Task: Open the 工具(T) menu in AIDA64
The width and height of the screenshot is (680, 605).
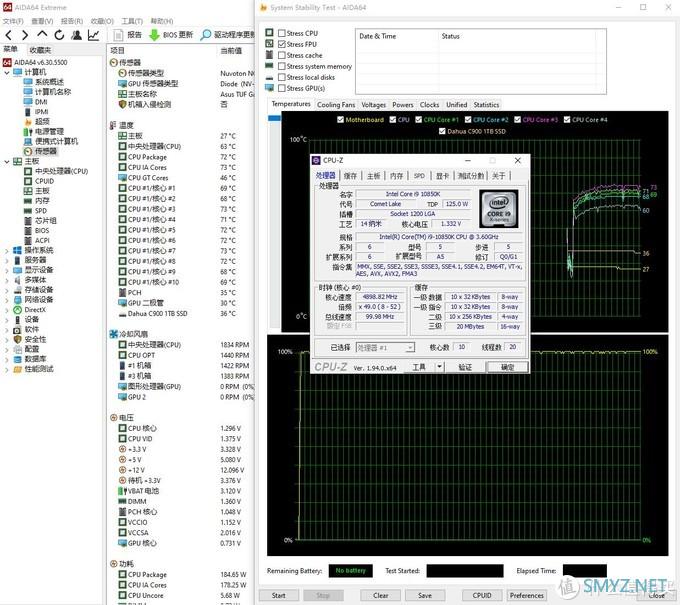Action: pos(132,21)
